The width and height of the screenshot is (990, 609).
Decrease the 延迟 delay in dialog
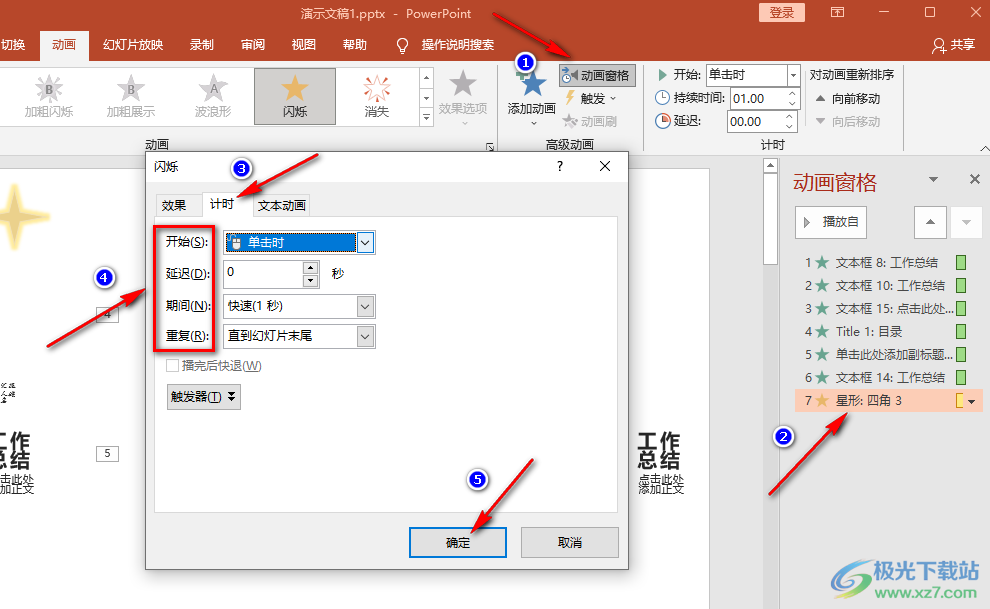pyautogui.click(x=310, y=281)
